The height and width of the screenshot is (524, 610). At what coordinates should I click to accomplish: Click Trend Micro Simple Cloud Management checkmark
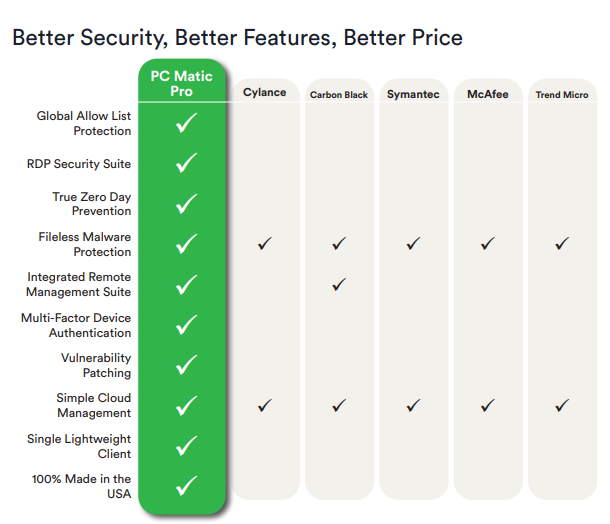562,405
